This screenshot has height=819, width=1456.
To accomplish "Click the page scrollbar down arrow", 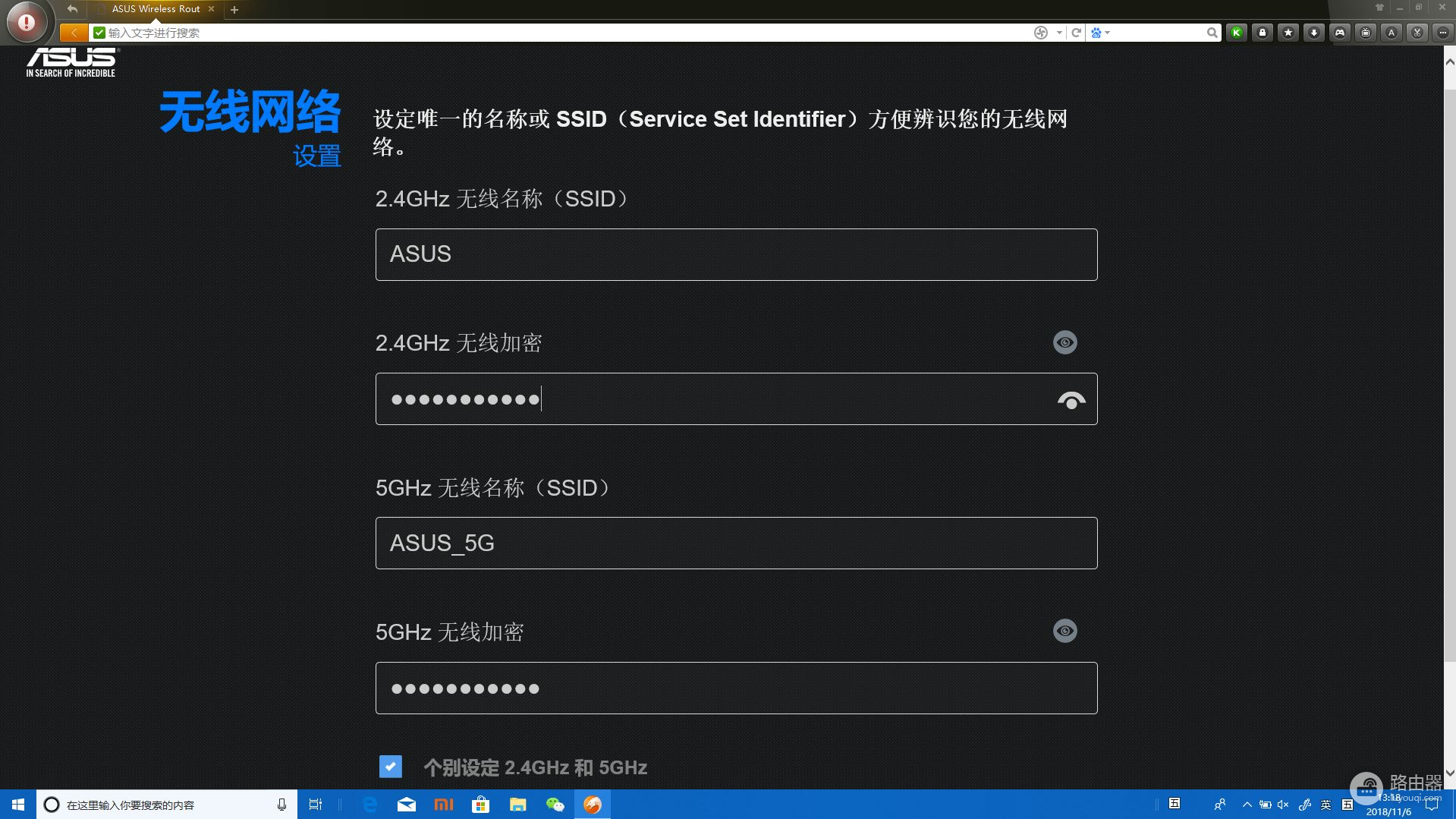I will (1450, 773).
